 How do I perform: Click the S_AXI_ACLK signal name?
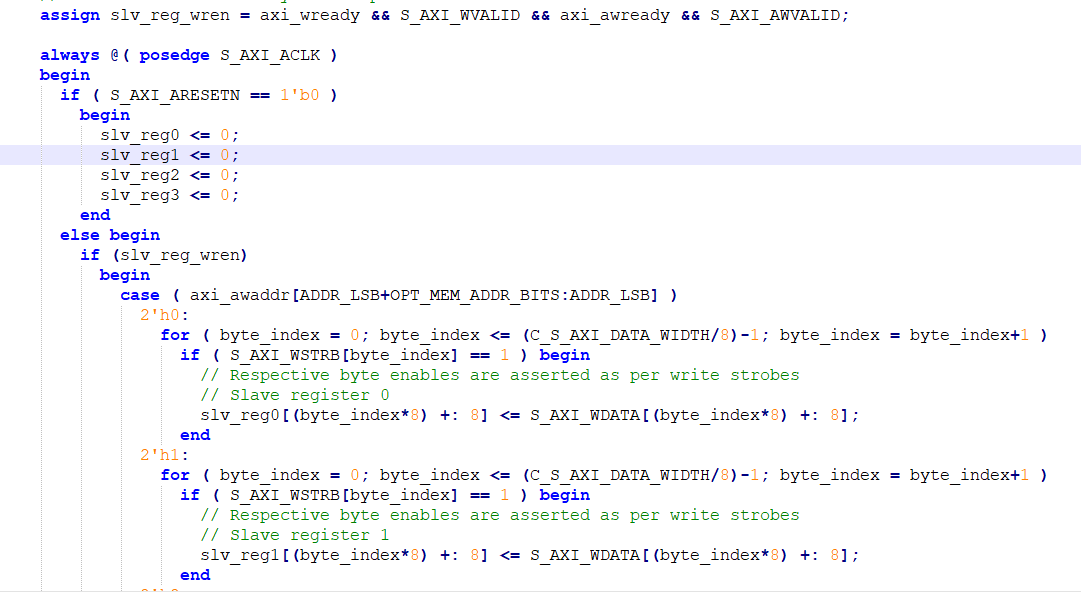tap(269, 54)
